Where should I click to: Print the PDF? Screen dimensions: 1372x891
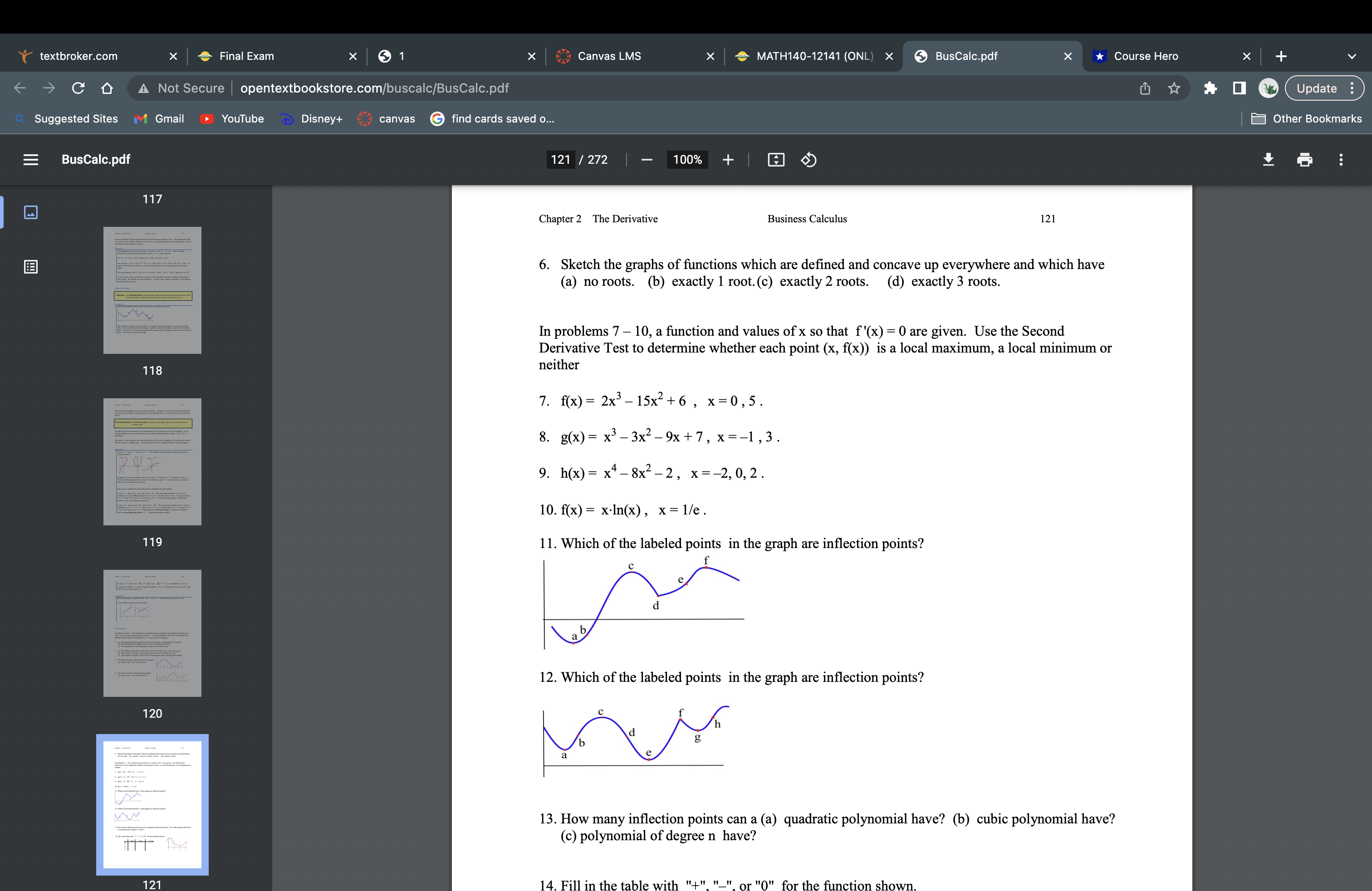(1304, 160)
